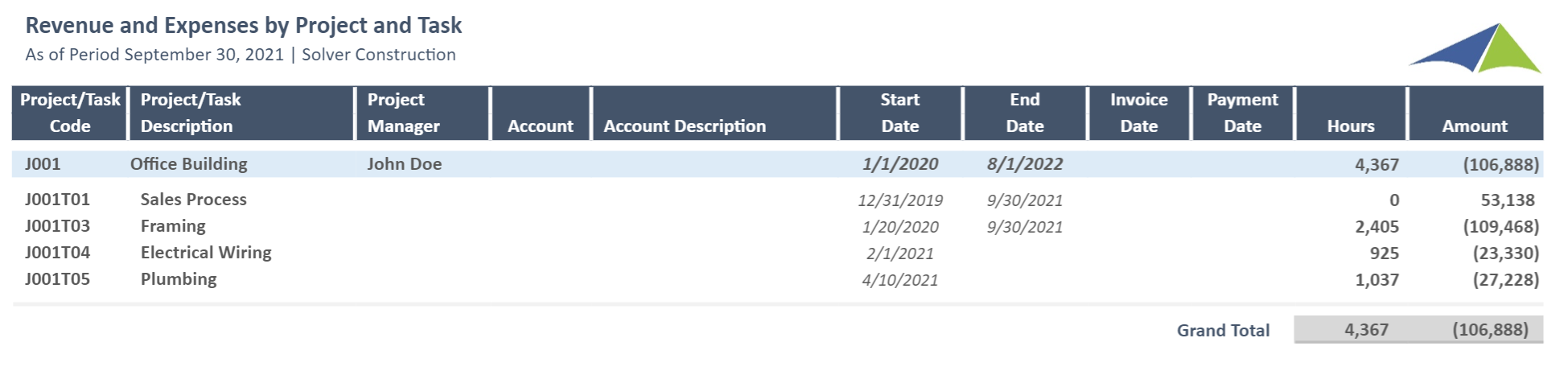The height and width of the screenshot is (371, 1568).
Task: Select the J001 Office Building row
Action: [x=777, y=164]
